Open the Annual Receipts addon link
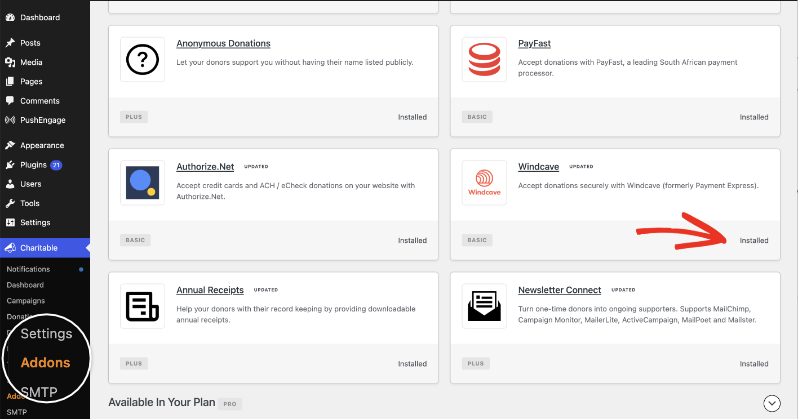The image size is (798, 419). tap(210, 290)
